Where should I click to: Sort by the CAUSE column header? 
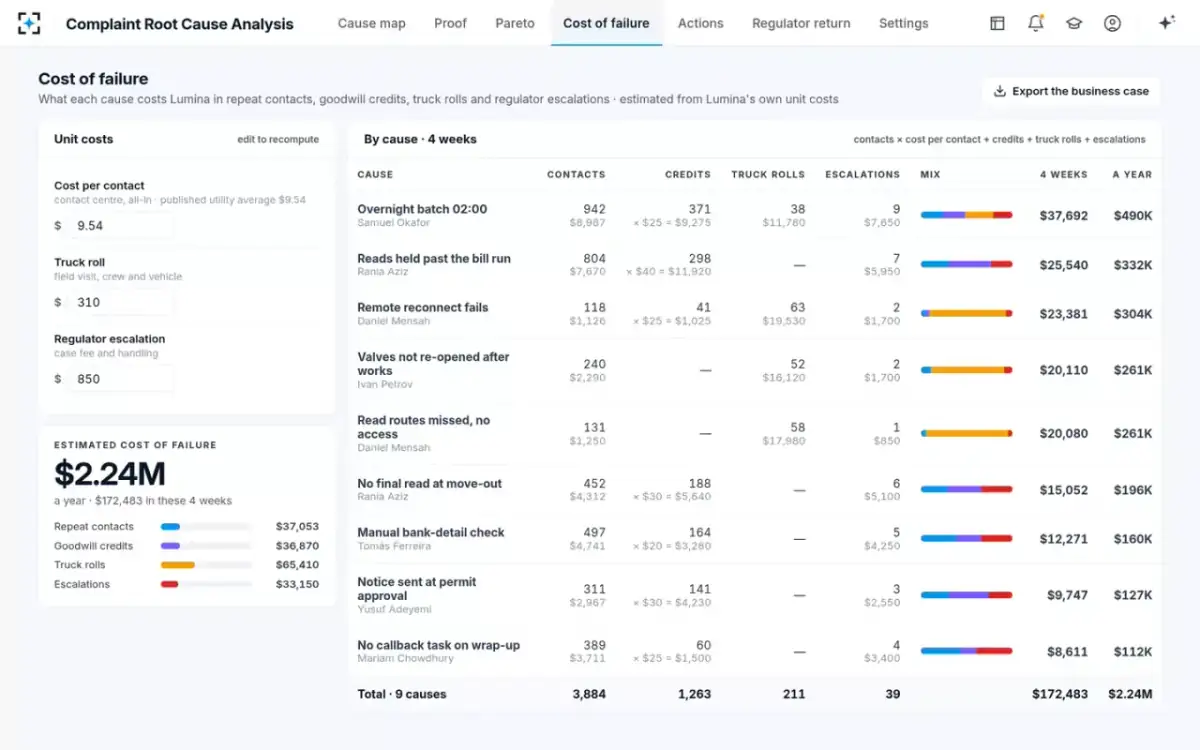(x=375, y=175)
